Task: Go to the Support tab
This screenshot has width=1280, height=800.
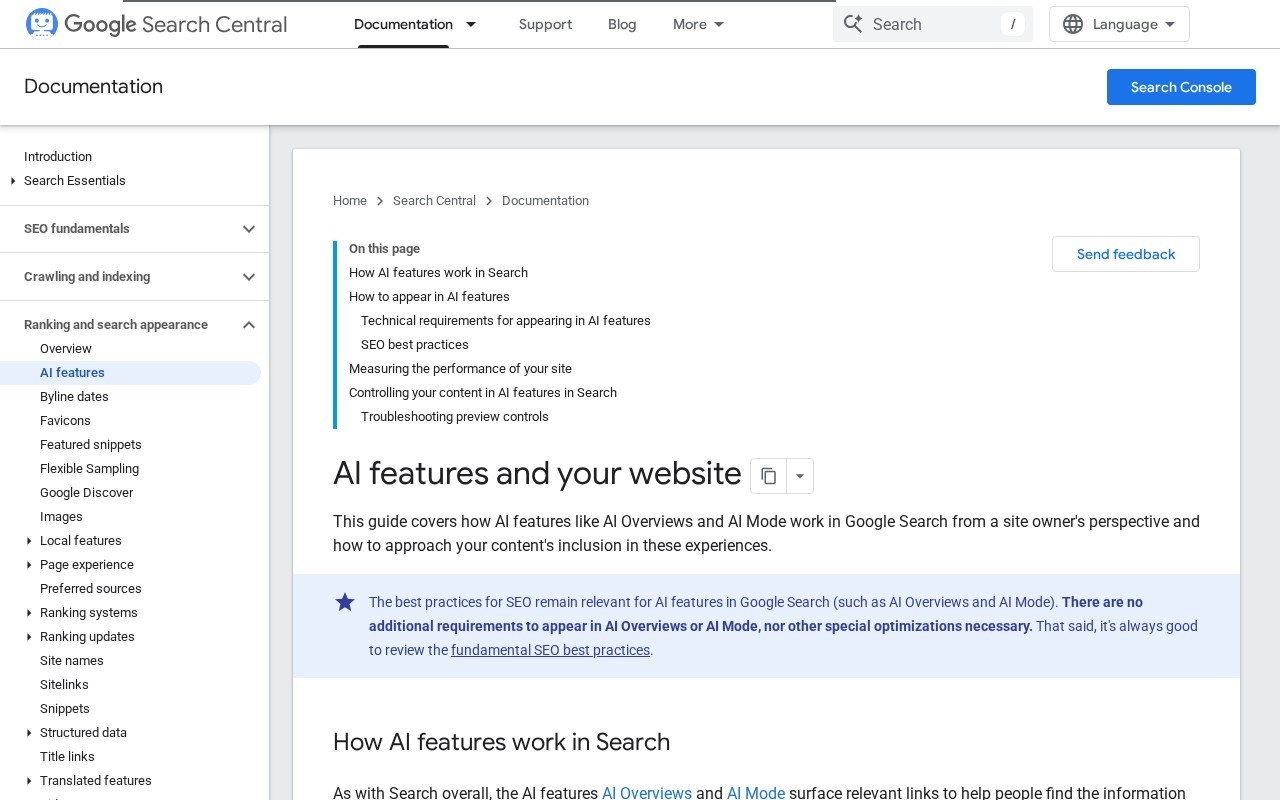Action: tap(545, 24)
